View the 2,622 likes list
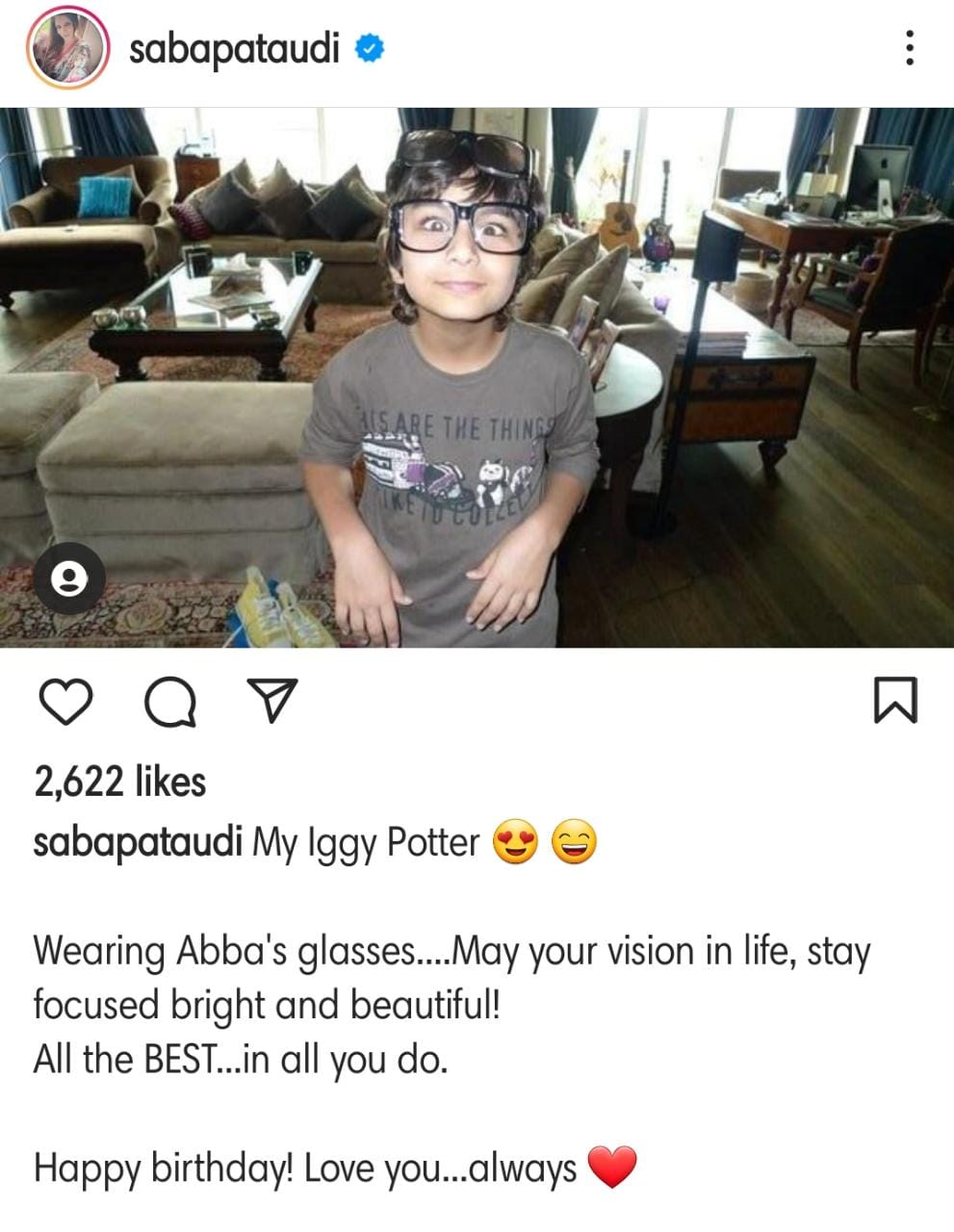The image size is (954, 1232). [120, 782]
